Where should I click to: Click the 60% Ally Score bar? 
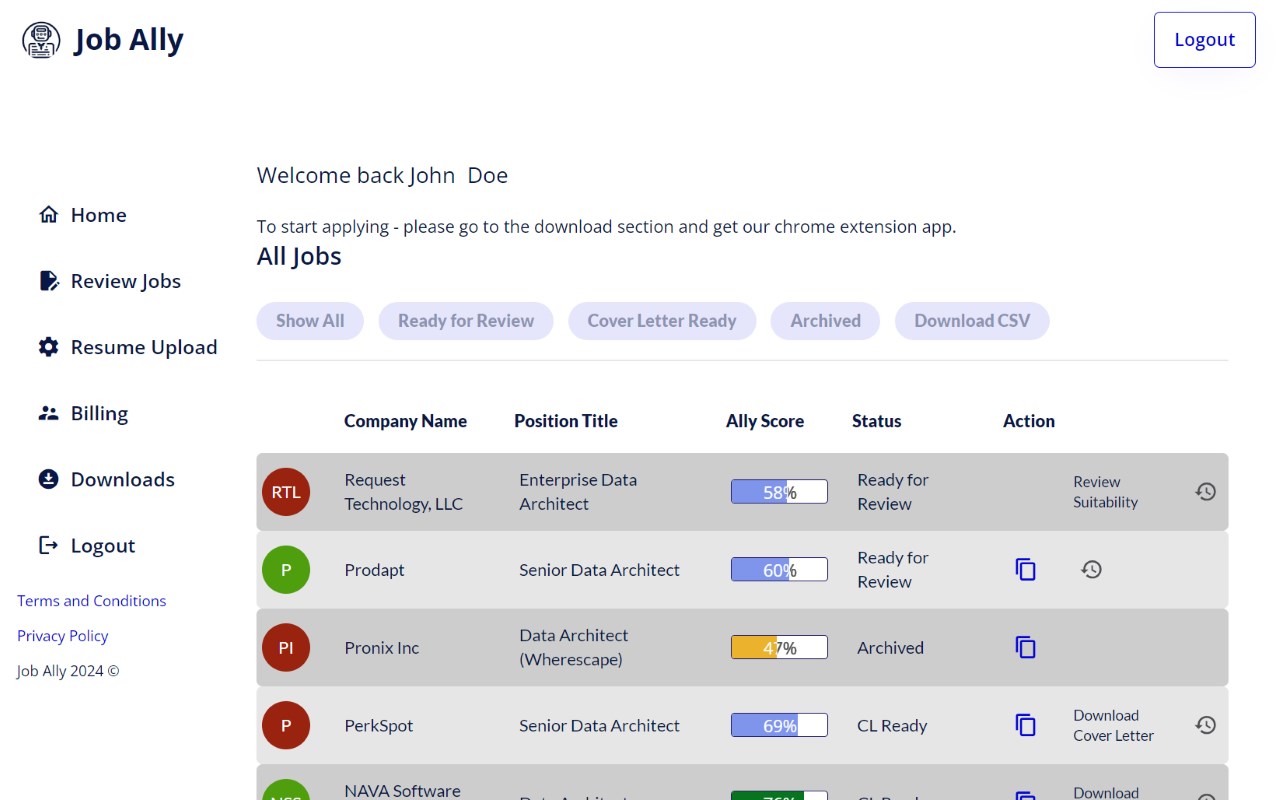pyautogui.click(x=779, y=570)
